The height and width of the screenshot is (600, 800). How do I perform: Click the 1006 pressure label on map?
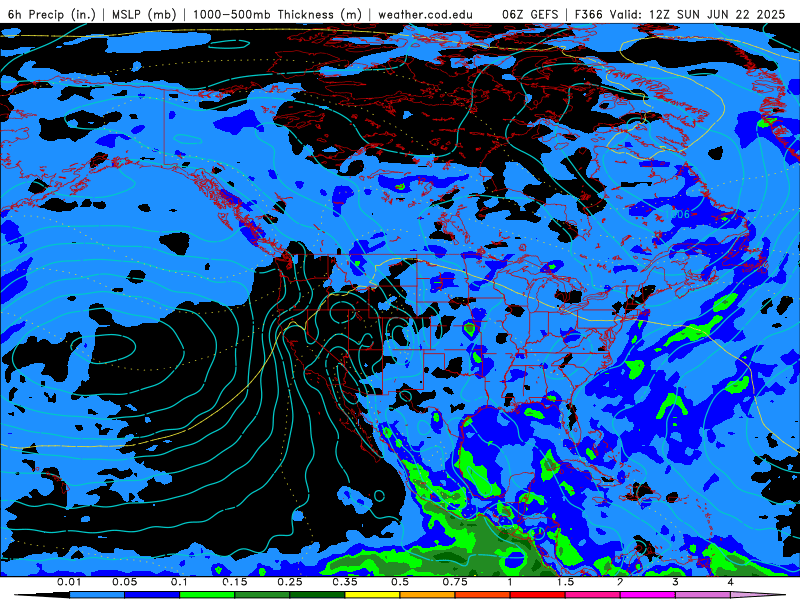[678, 214]
